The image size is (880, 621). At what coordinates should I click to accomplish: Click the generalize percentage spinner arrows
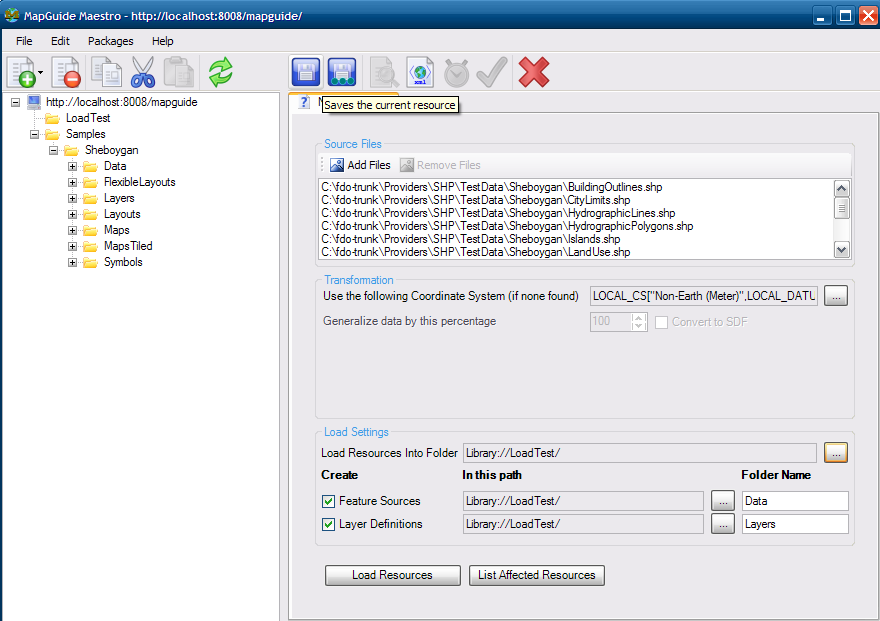point(638,322)
